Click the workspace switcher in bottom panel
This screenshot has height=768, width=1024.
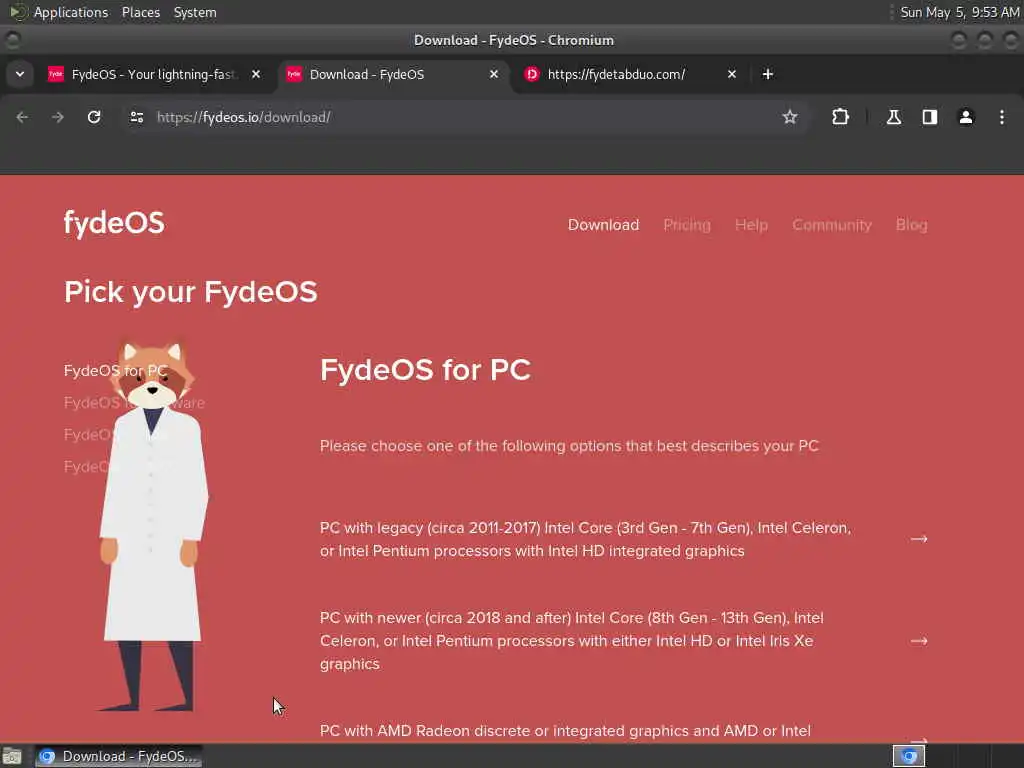coord(908,756)
